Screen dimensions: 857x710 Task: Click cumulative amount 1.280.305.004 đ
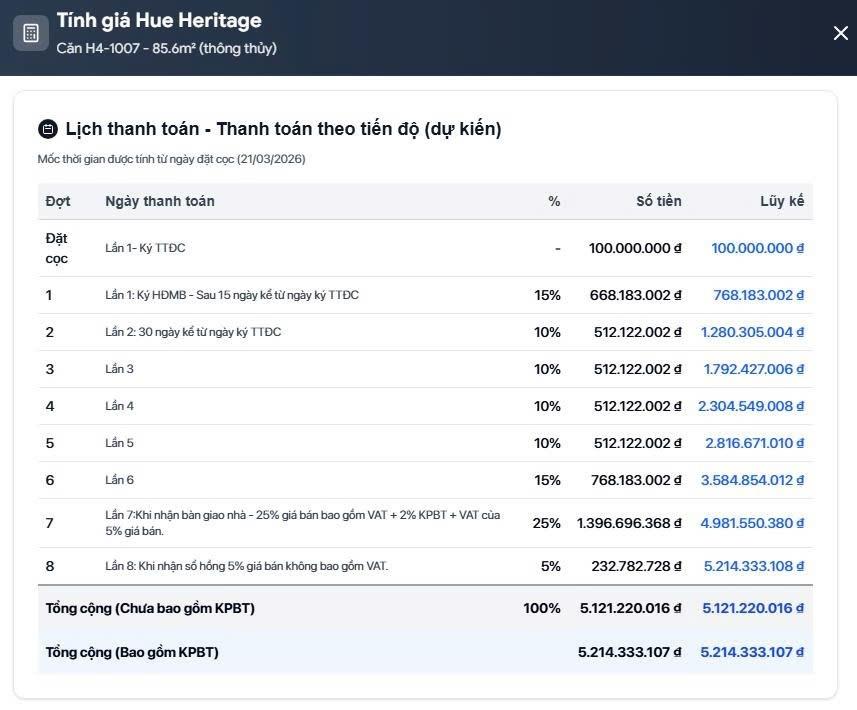point(752,332)
